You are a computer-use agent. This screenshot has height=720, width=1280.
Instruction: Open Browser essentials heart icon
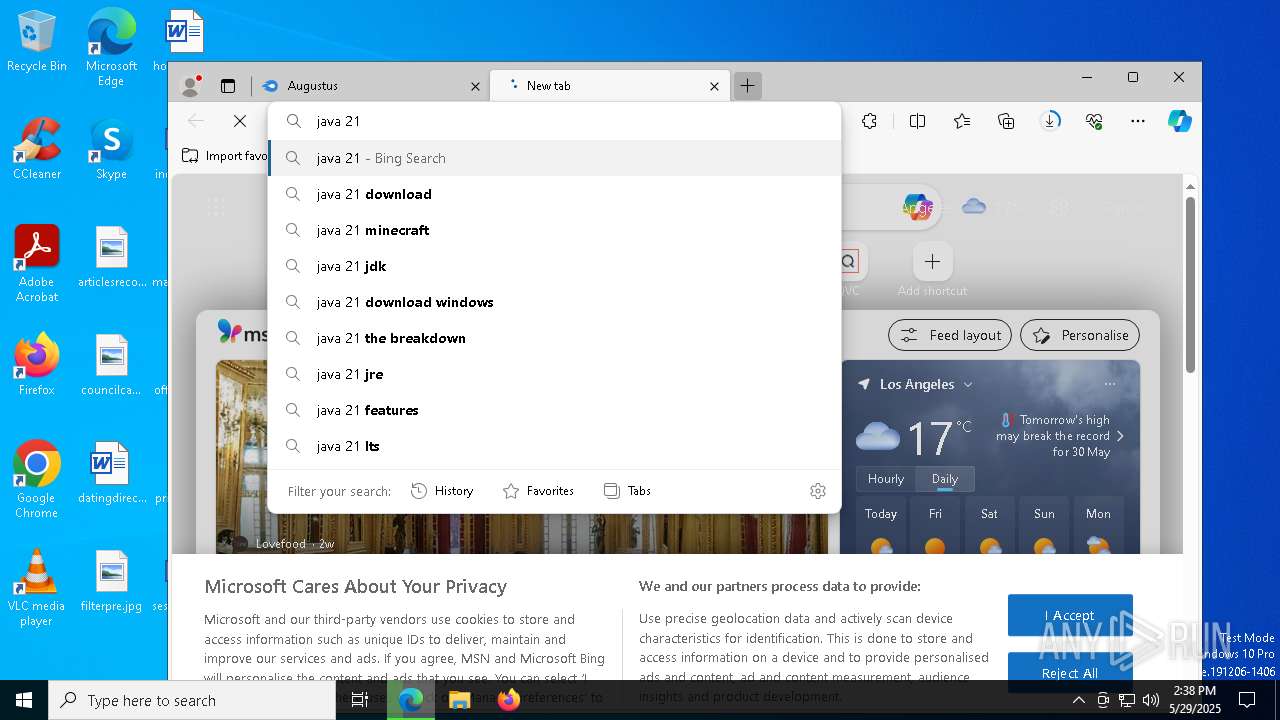(x=1094, y=121)
